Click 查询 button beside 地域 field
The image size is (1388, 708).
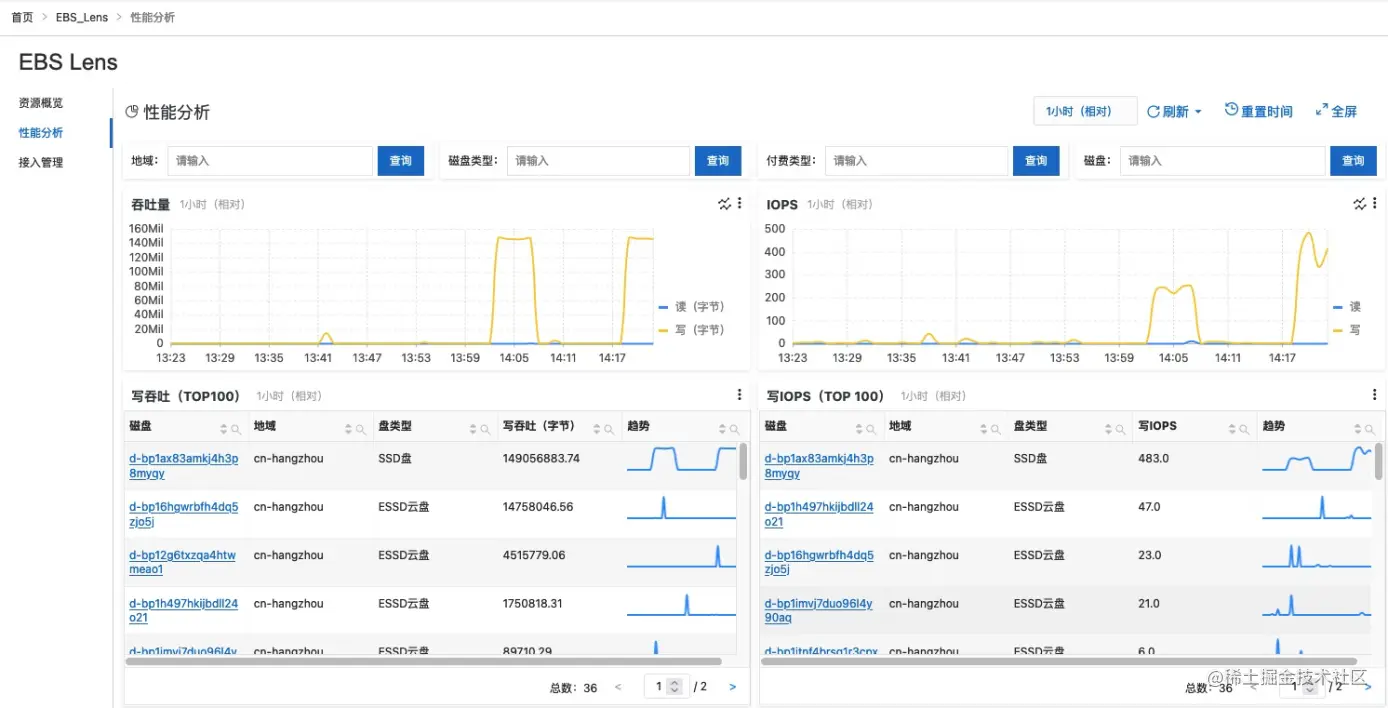click(x=400, y=160)
